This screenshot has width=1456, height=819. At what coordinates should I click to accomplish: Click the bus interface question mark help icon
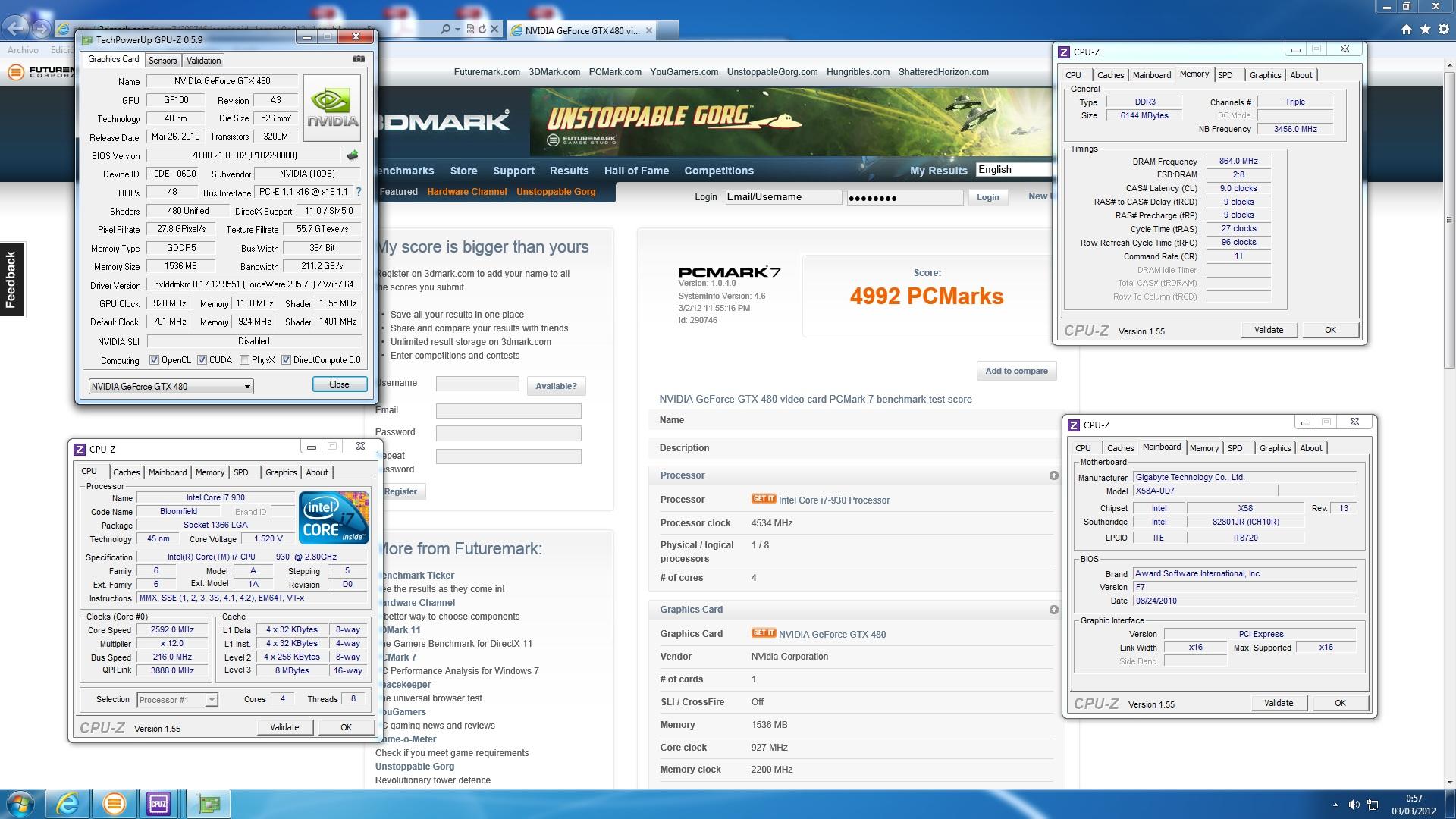[x=359, y=192]
